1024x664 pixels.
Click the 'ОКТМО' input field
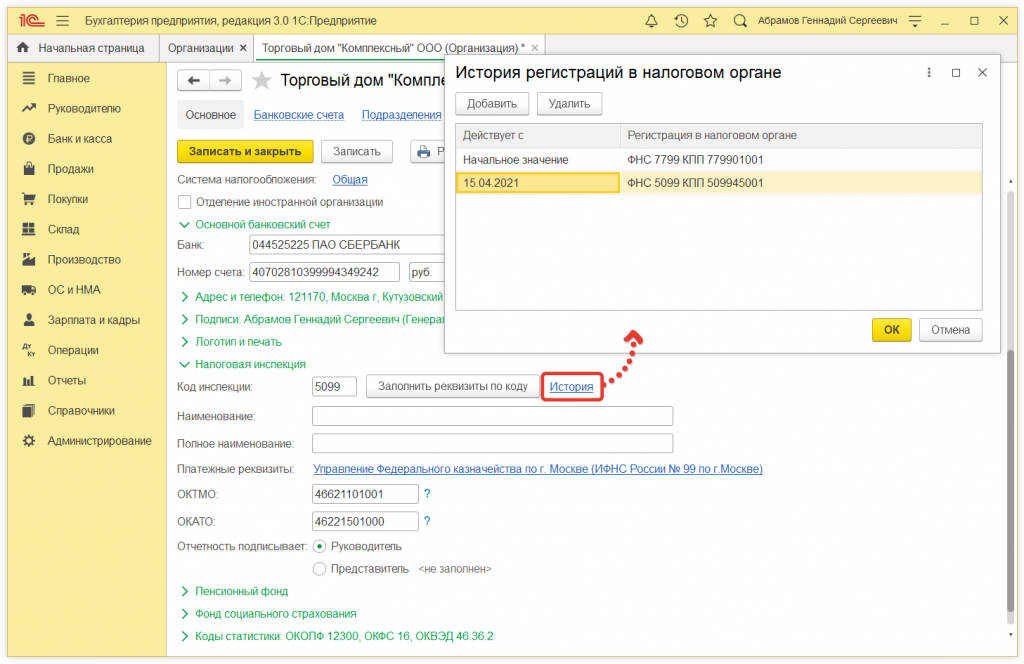tap(365, 494)
